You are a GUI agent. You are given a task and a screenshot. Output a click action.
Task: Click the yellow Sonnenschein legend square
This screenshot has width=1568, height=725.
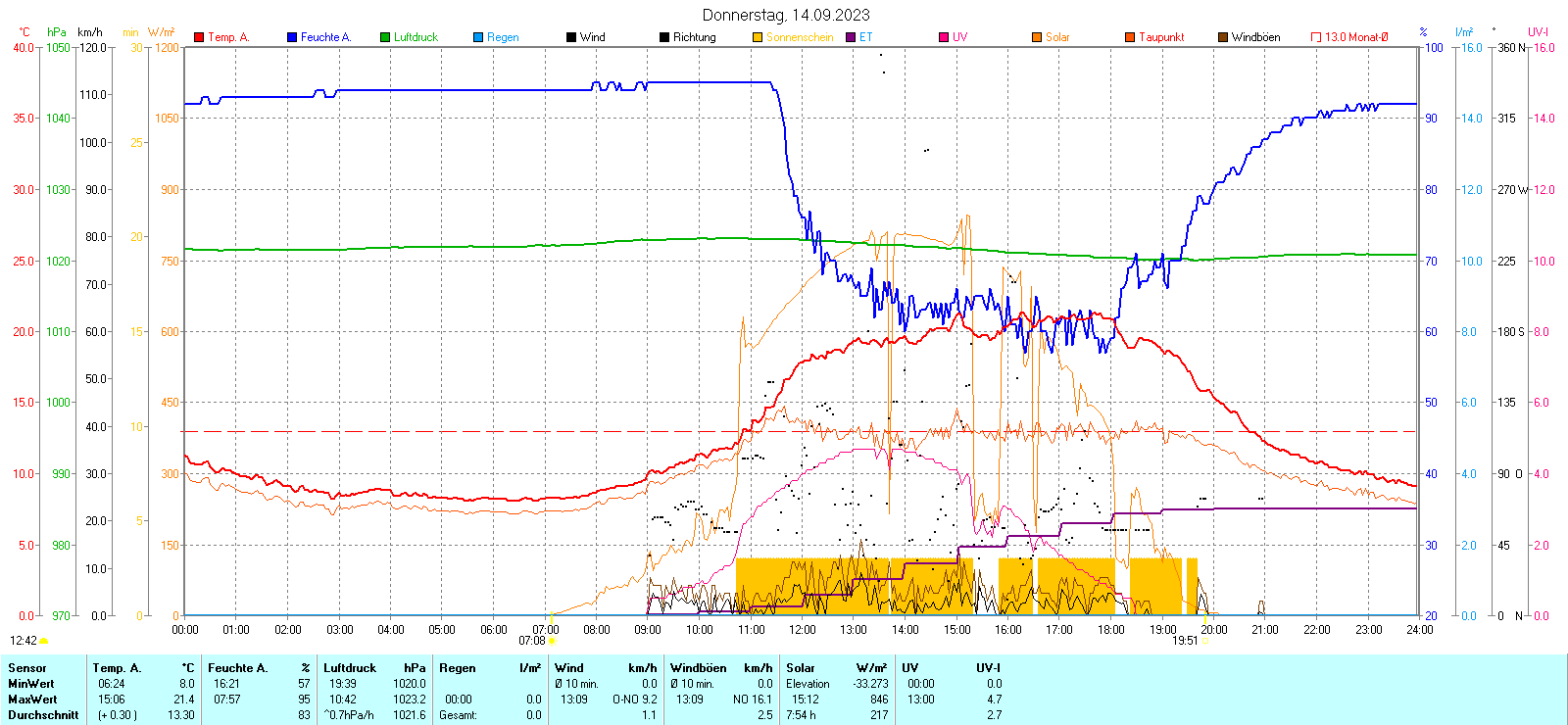tap(758, 37)
